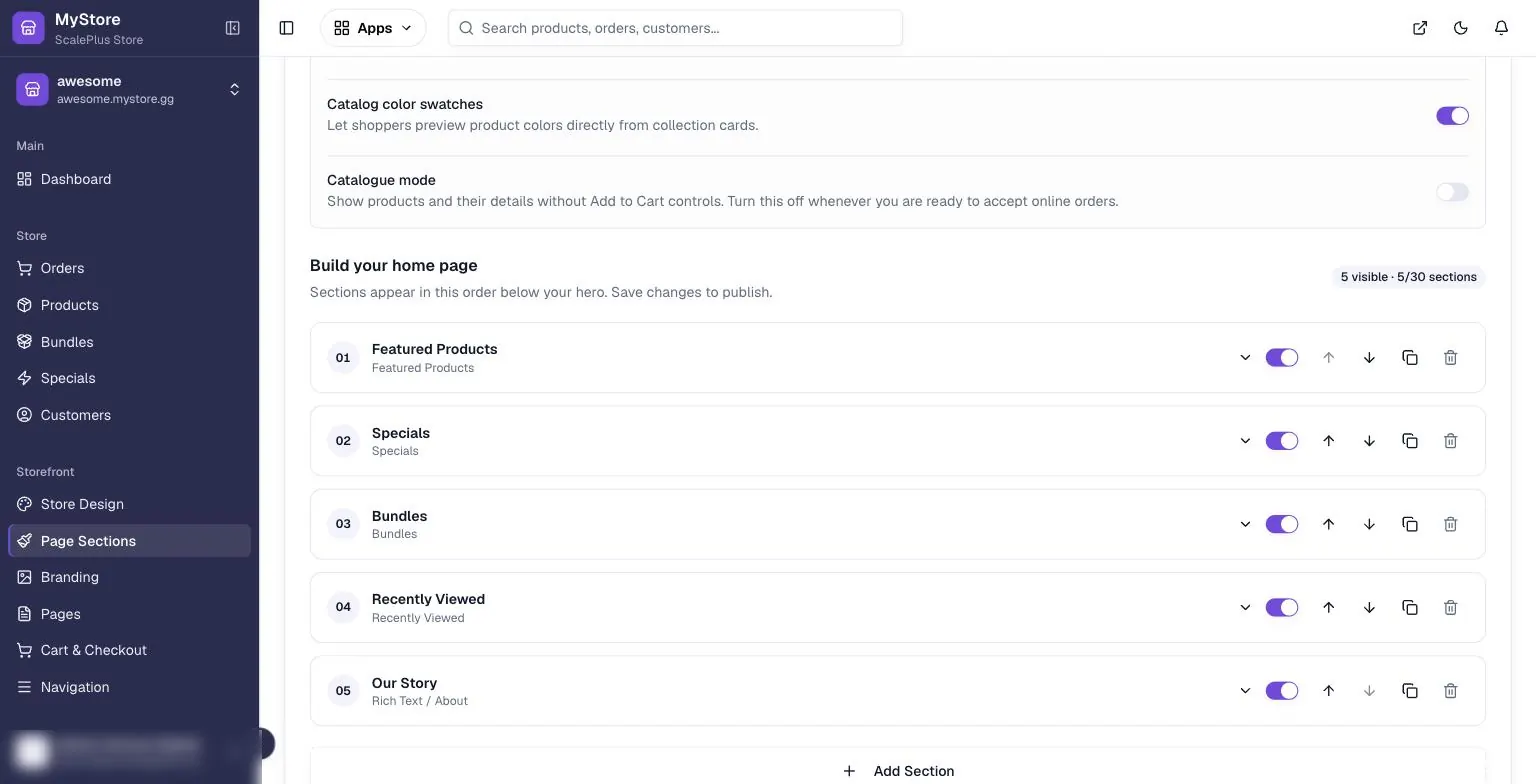1536x784 pixels.
Task: Open Pages in sidebar
Action: [129, 614]
